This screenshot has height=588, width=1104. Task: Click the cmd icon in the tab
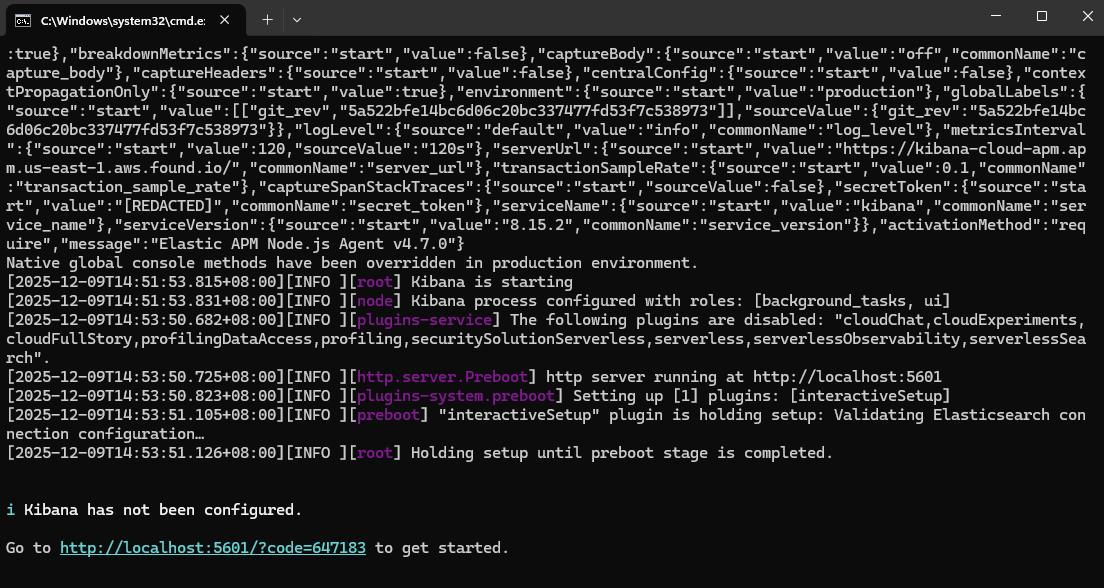(23, 20)
